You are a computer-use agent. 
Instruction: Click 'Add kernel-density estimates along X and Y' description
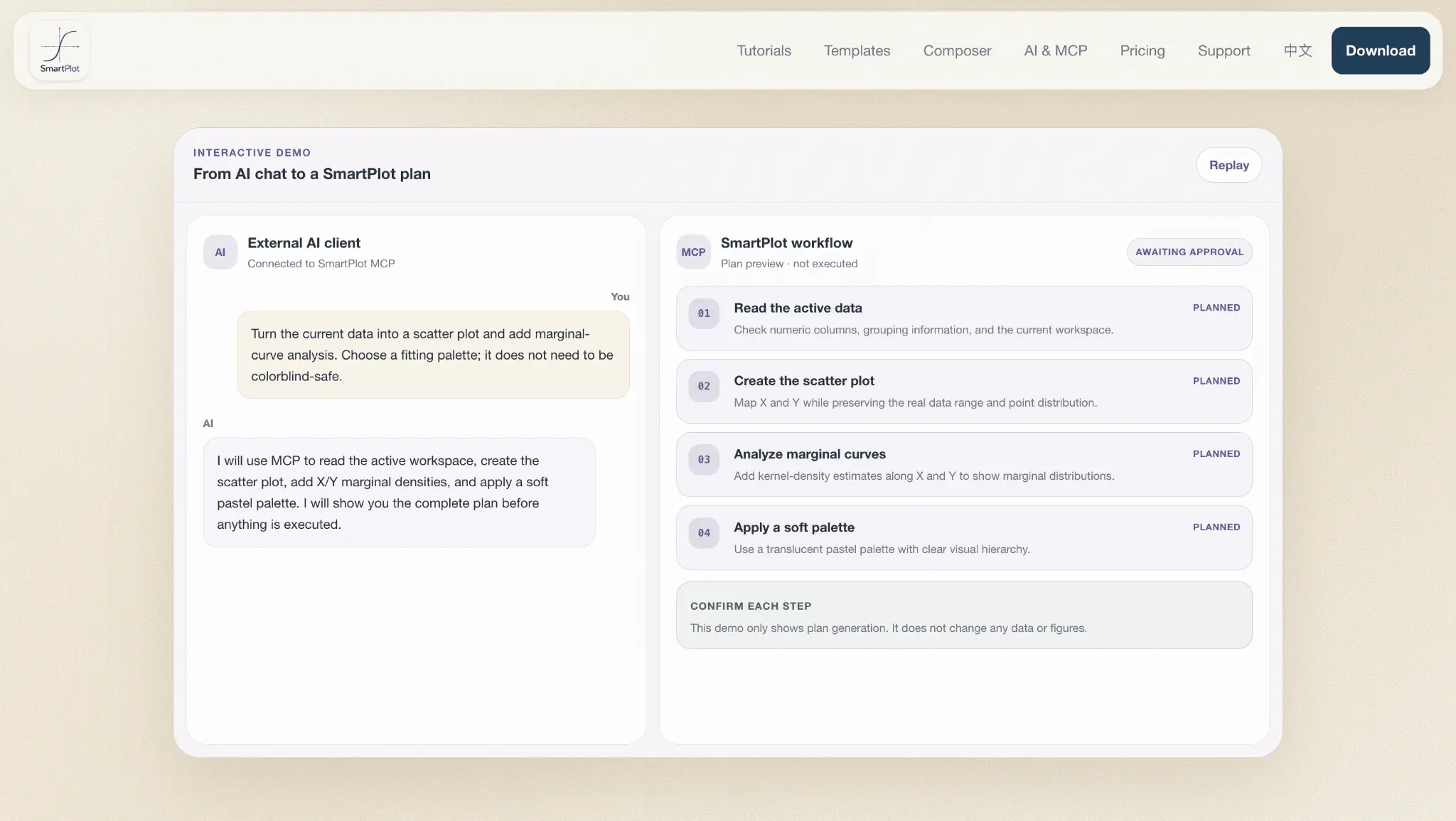(x=924, y=476)
